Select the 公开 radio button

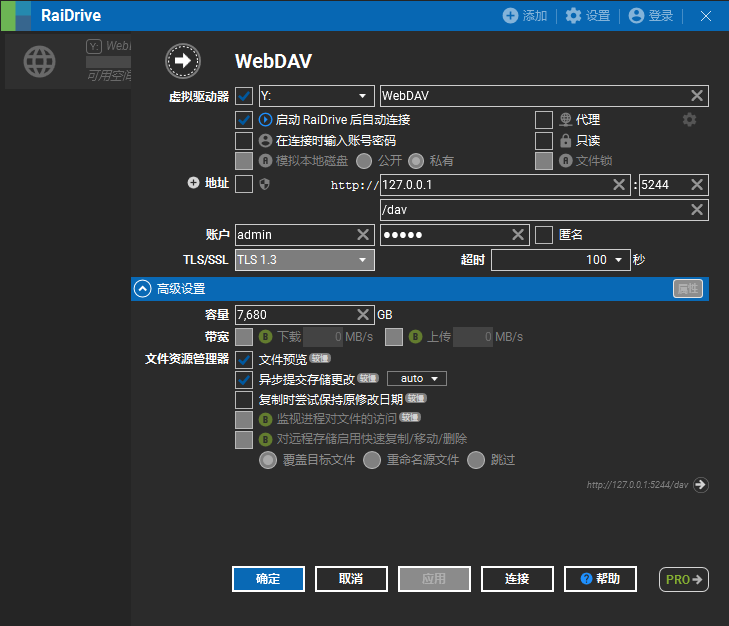(x=364, y=161)
